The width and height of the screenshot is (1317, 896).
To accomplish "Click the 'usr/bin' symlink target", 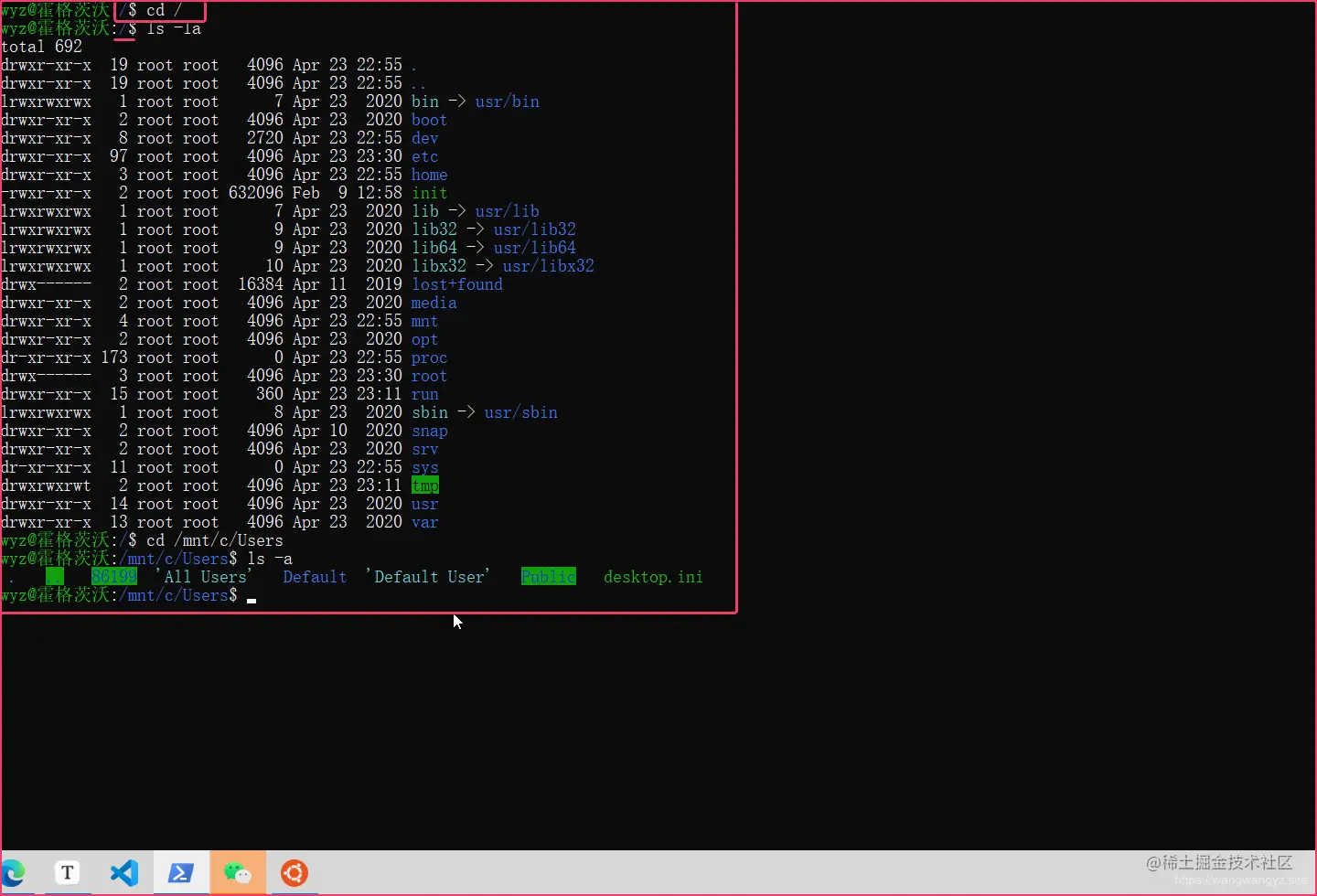I will point(507,101).
